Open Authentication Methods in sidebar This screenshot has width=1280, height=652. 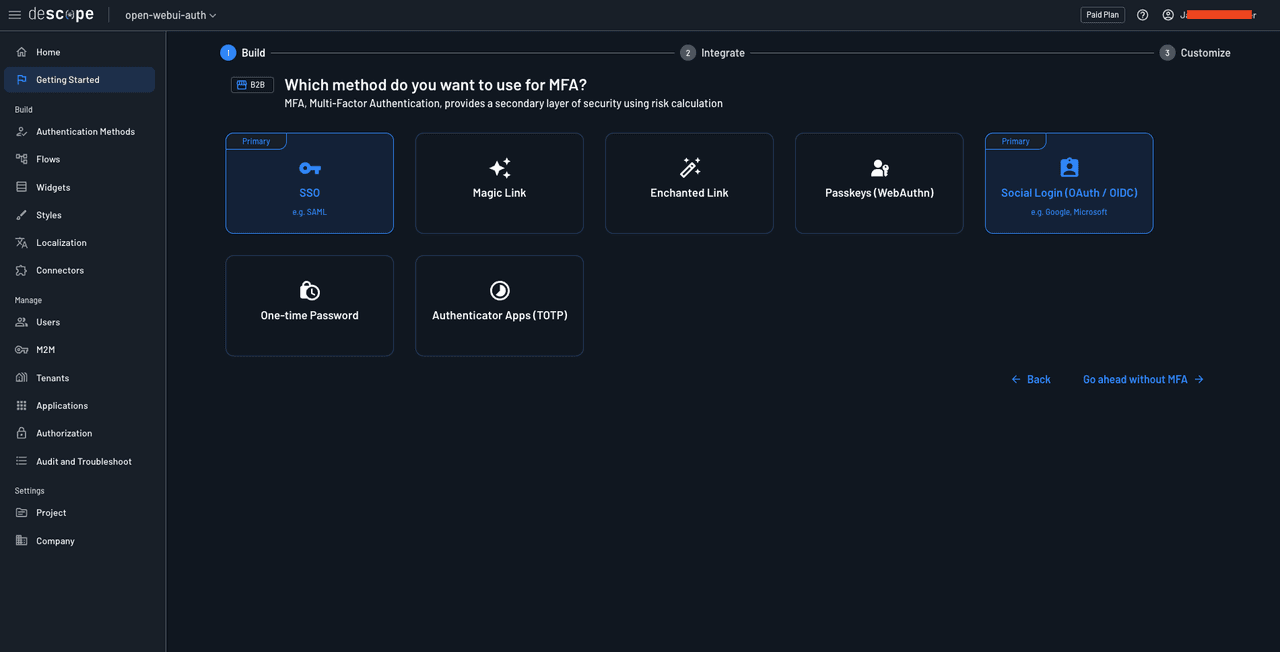(x=85, y=132)
